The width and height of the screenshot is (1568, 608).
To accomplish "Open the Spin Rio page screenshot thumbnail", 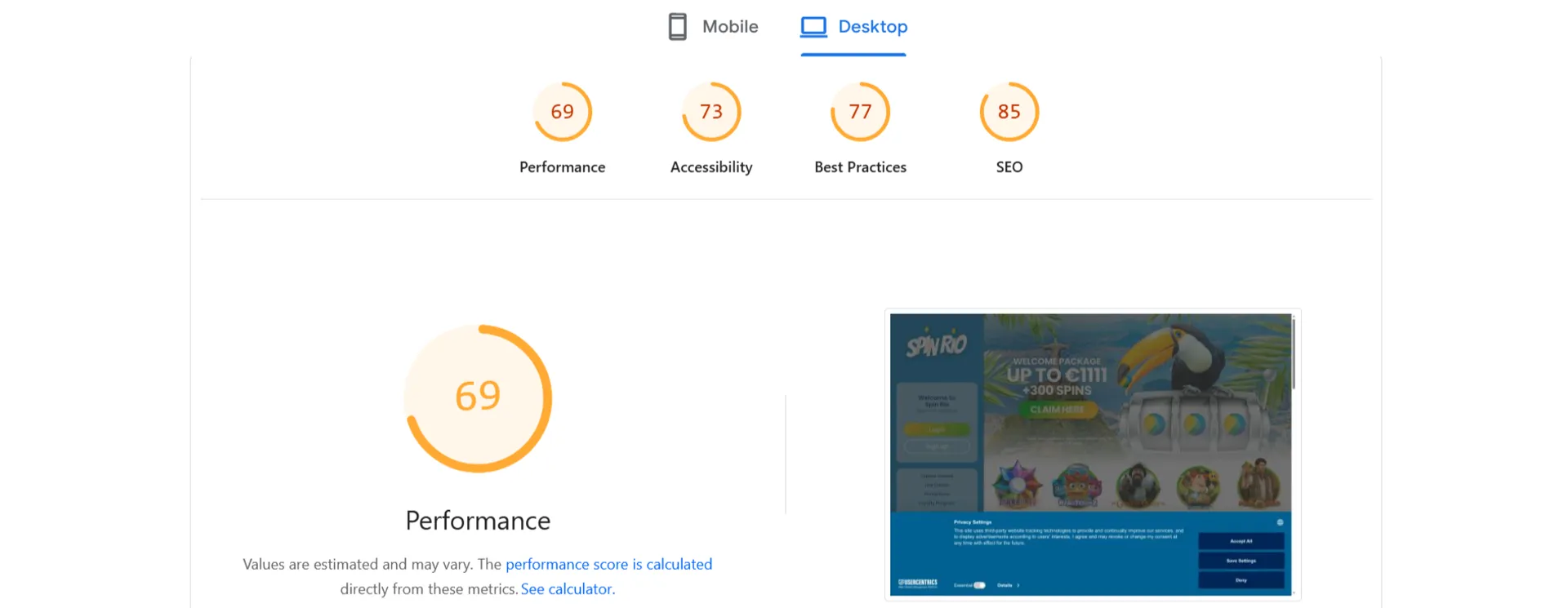I will 1092,455.
